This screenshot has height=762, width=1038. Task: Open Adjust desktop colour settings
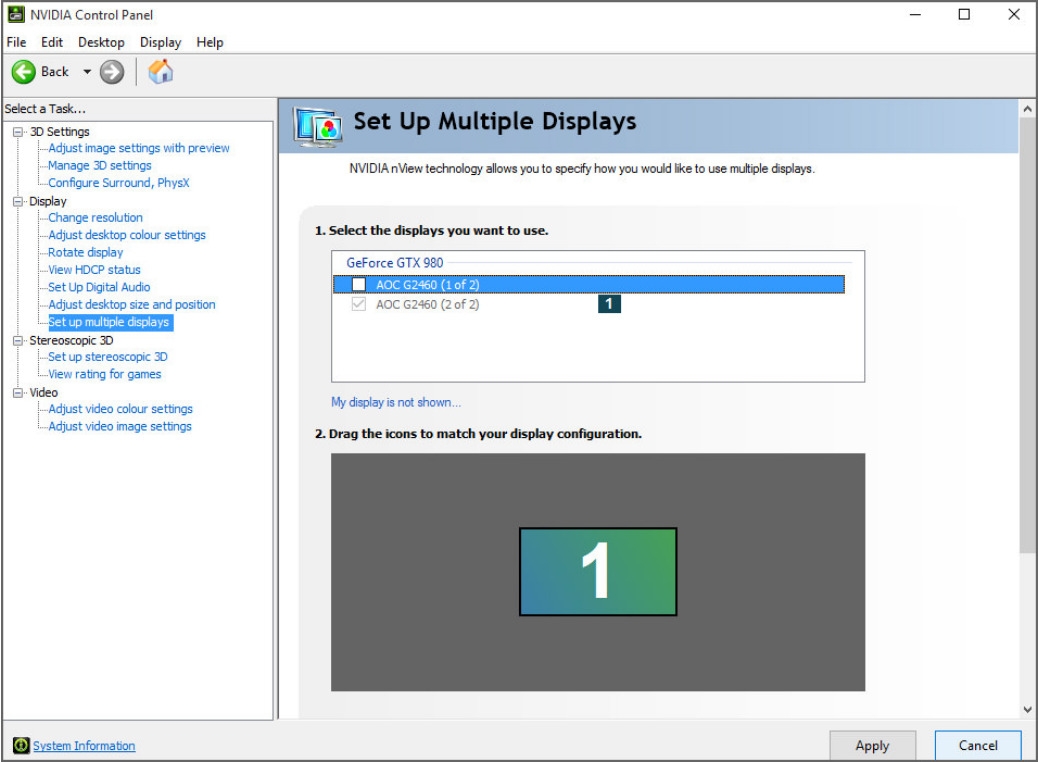[127, 234]
